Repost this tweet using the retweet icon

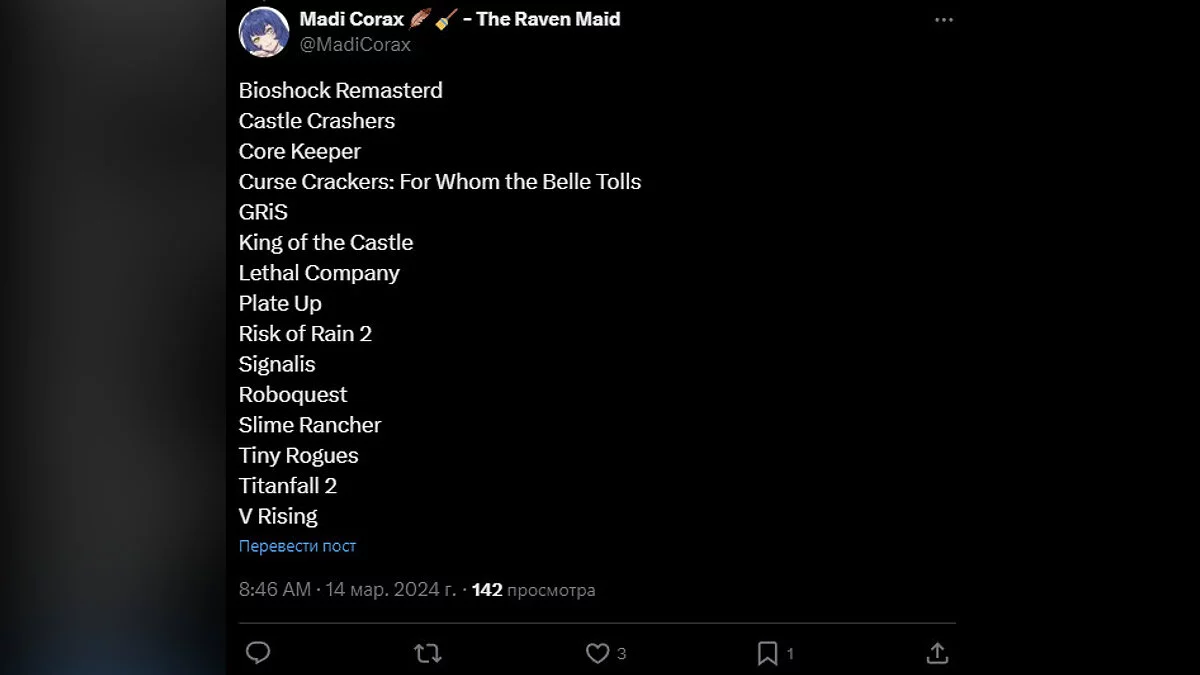click(x=427, y=653)
